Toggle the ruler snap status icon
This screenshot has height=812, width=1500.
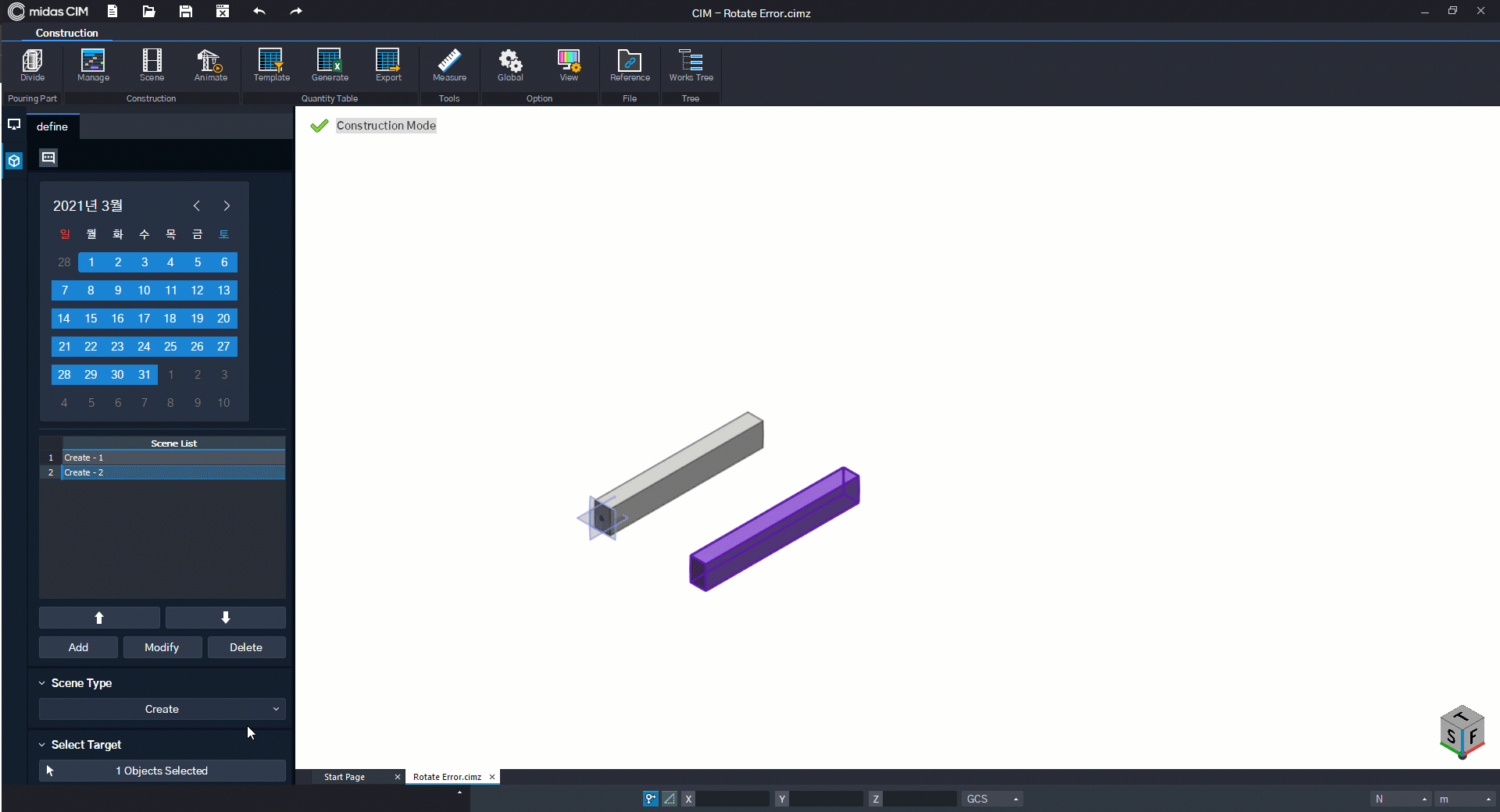coord(670,799)
